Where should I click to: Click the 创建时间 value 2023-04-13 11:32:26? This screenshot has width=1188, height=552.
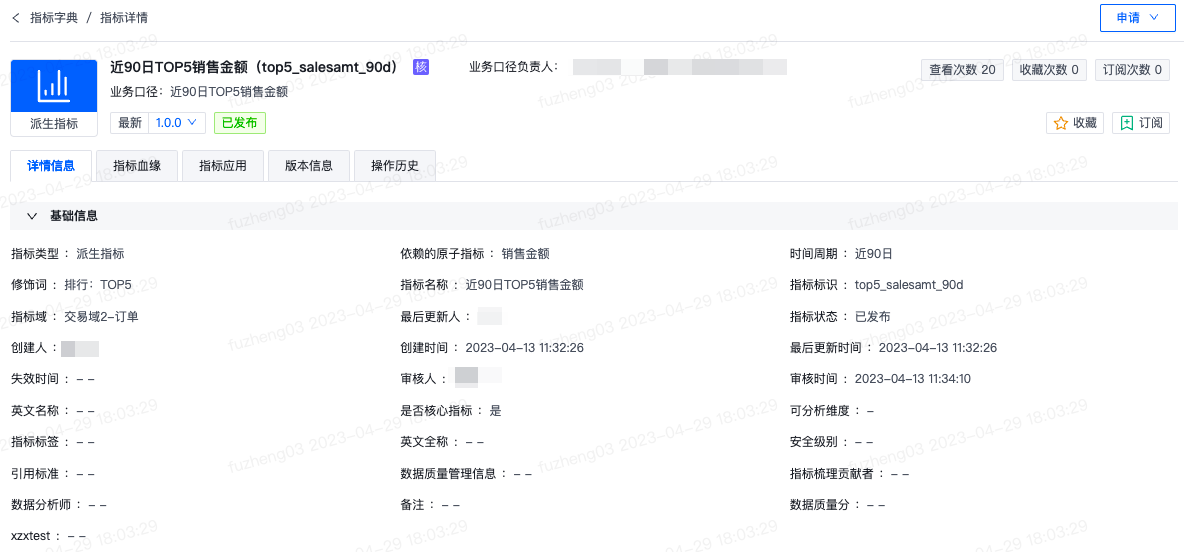524,348
